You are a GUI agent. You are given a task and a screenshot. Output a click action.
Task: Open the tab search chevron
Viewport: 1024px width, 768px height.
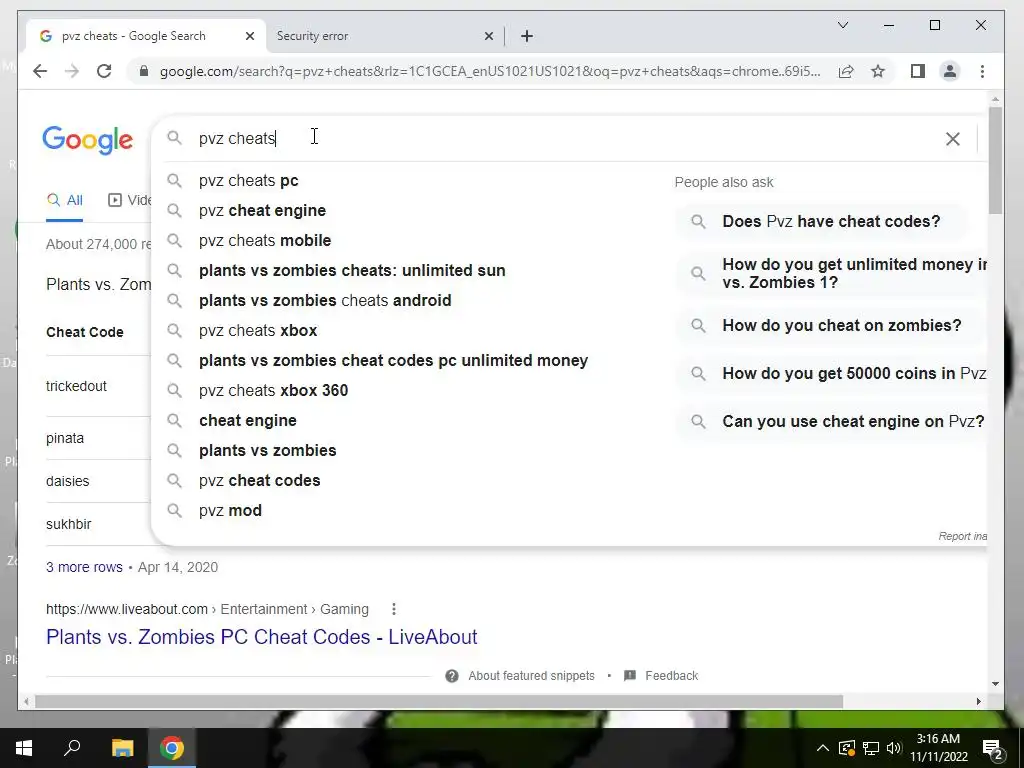point(843,25)
